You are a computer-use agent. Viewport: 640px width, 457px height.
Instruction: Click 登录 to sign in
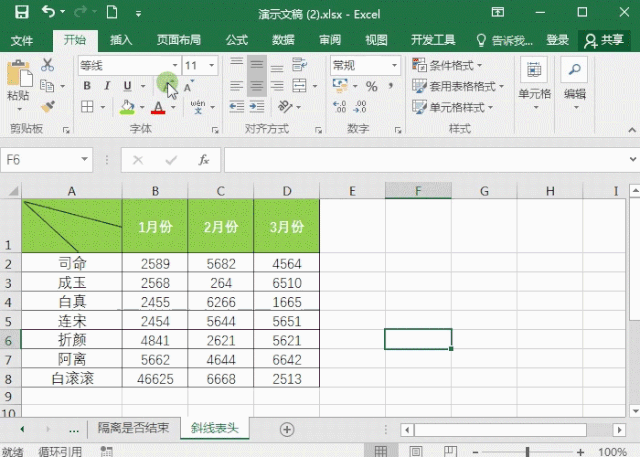coord(558,40)
